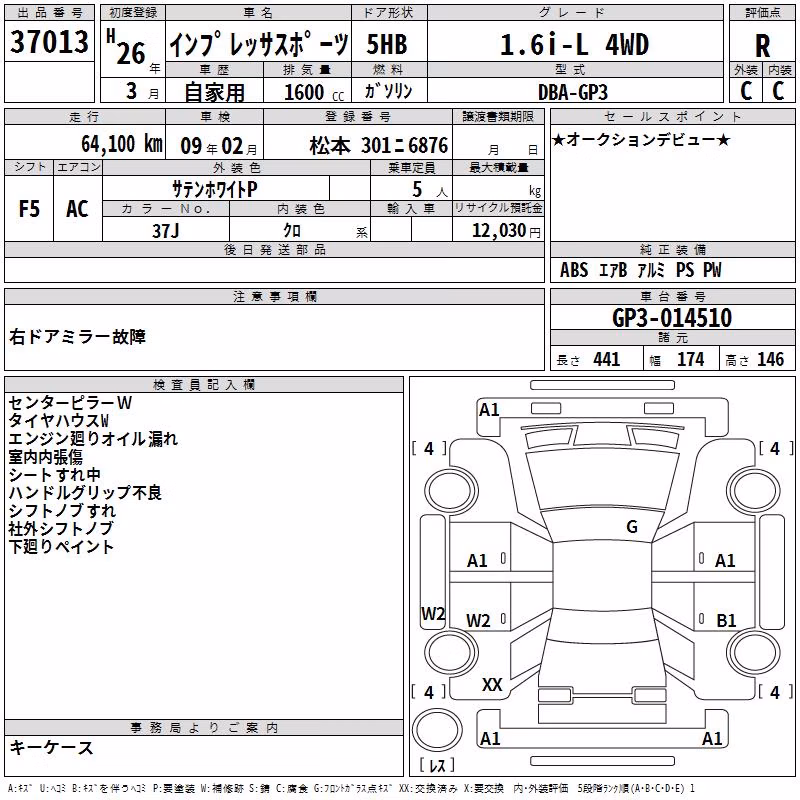Select the A1 mark on front bumper
Screen dimensions: 800x800
489,410
